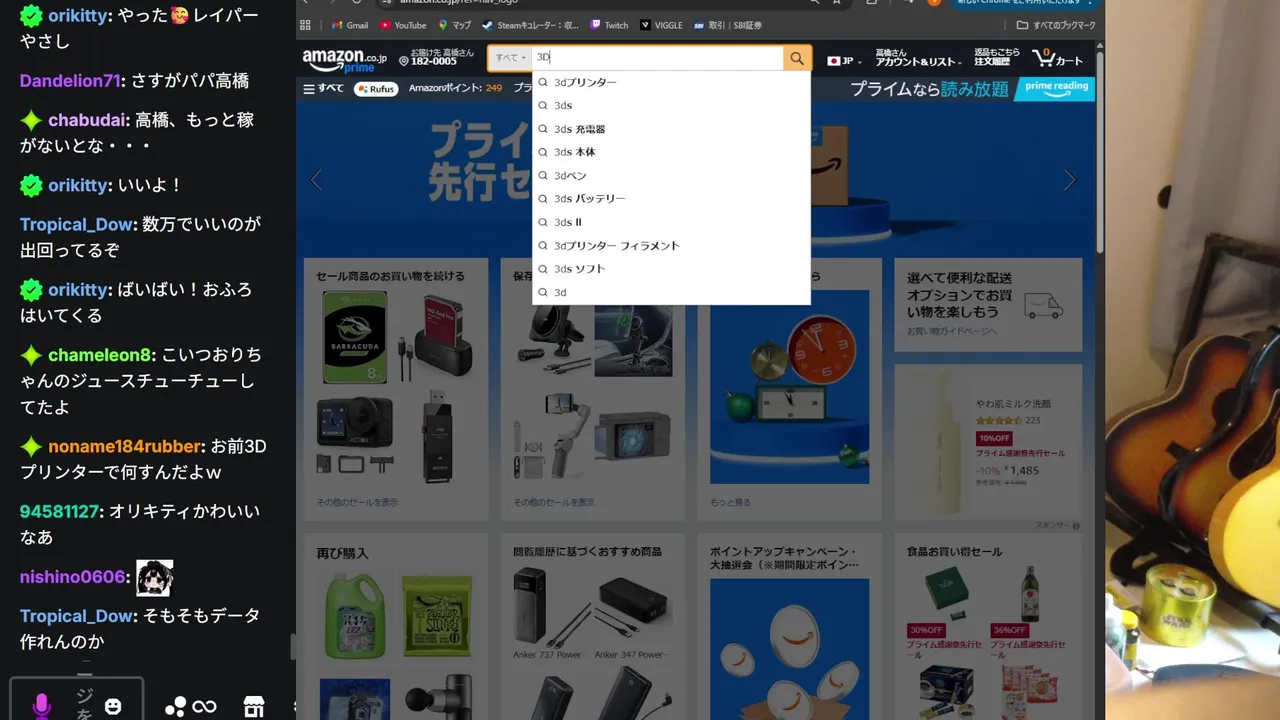This screenshot has width=1280, height=720.
Task: Open the Barracuda 8TB hard drive thumbnail
Action: 355,337
